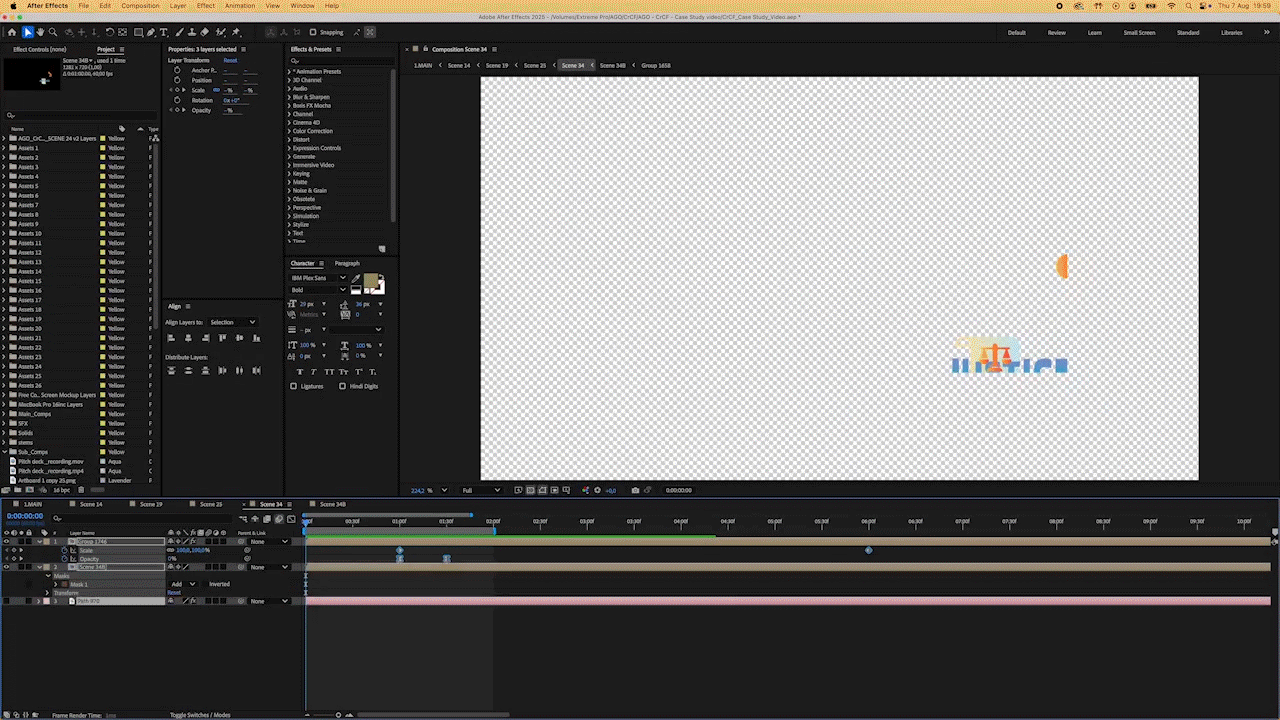Click the Home icon in the toolbar
This screenshot has width=1280, height=720.
[x=12, y=32]
